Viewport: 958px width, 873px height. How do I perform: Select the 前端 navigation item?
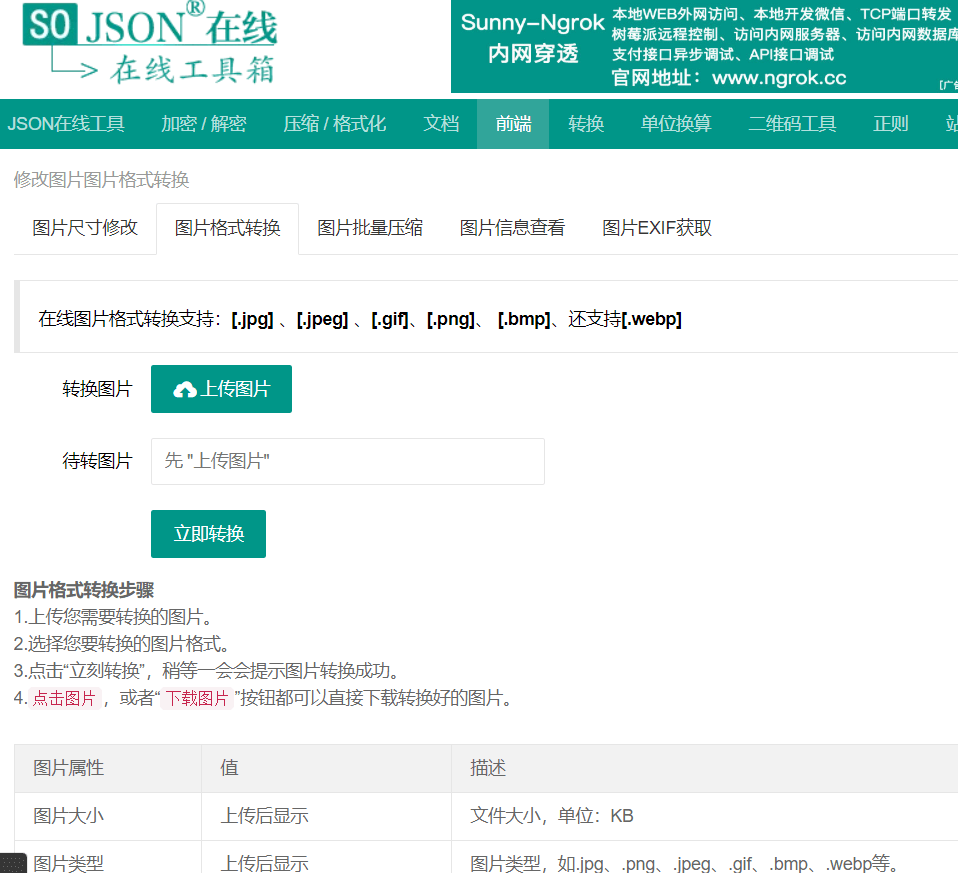pyautogui.click(x=513, y=124)
